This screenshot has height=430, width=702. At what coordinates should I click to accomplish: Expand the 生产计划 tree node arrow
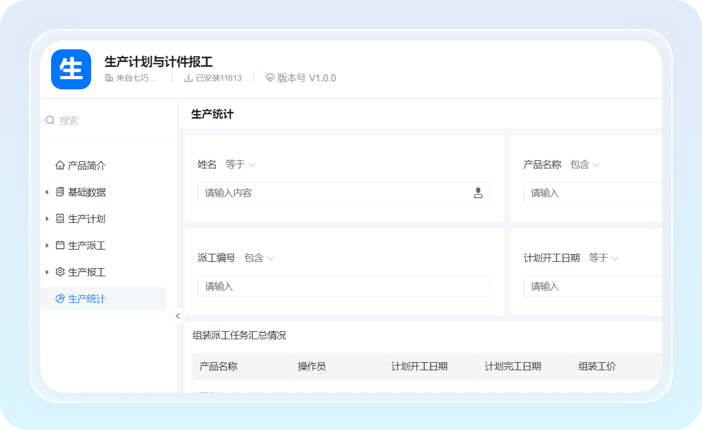47,219
